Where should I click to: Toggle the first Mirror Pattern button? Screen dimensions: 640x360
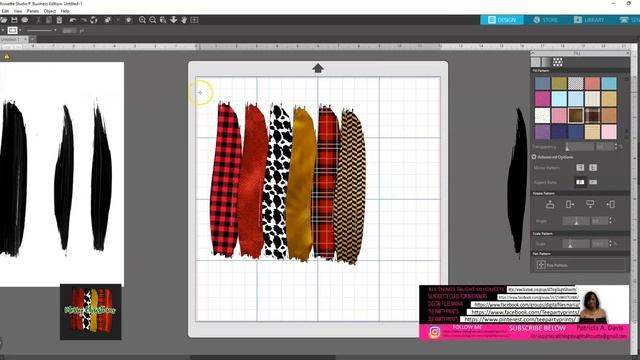(x=580, y=167)
